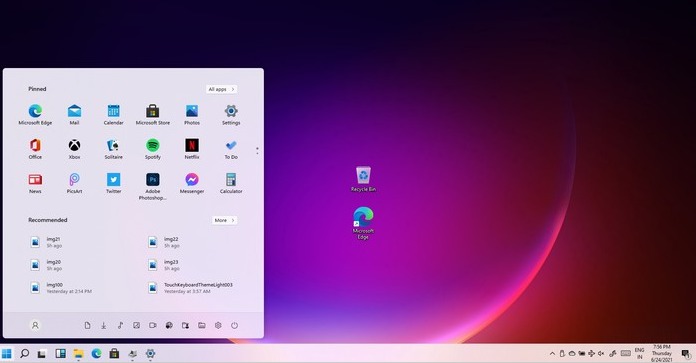Open Search from the taskbar
The image size is (696, 363).
(x=24, y=354)
